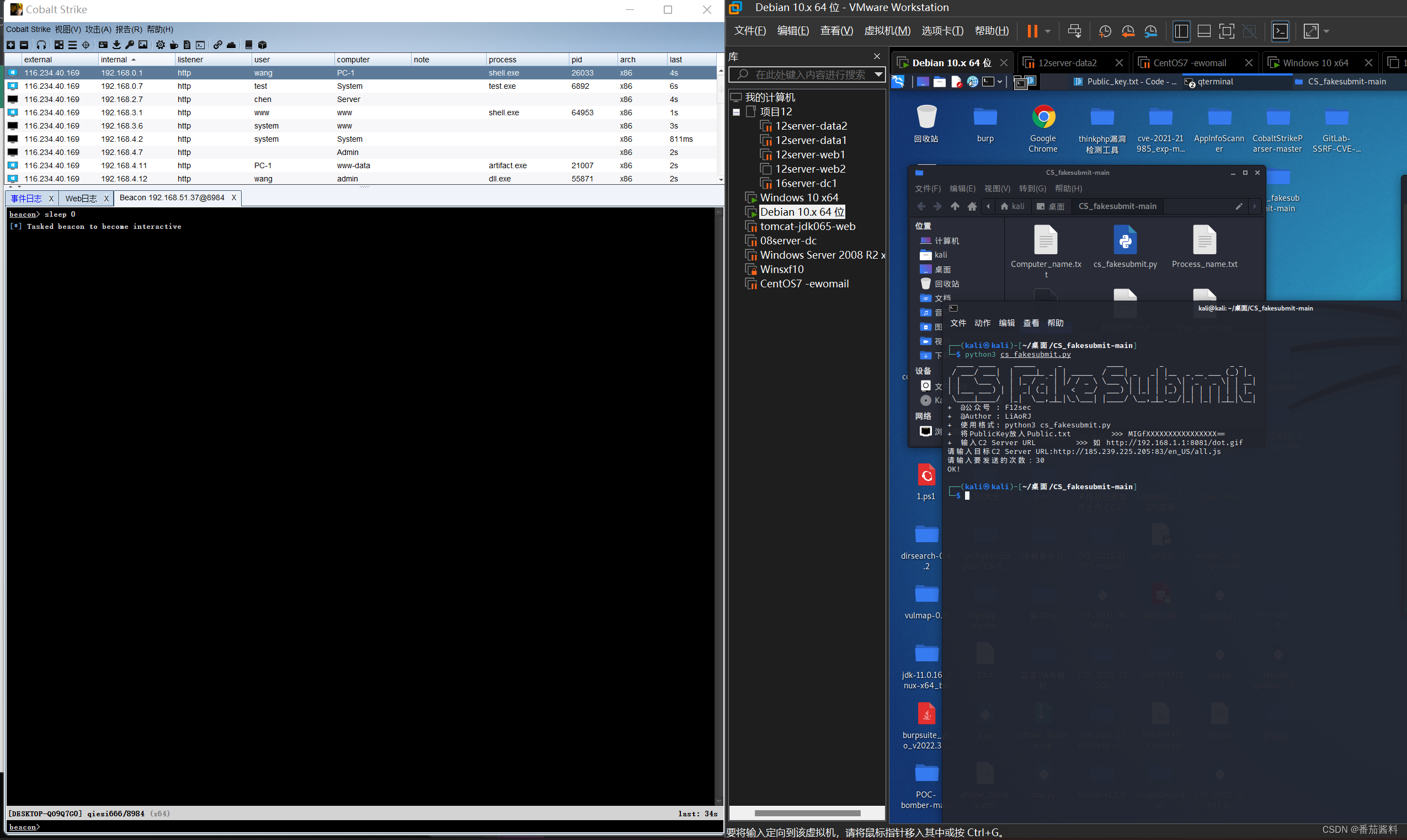Click the cube About icon in Cobalt Strike
The height and width of the screenshot is (840, 1407).
click(x=262, y=45)
